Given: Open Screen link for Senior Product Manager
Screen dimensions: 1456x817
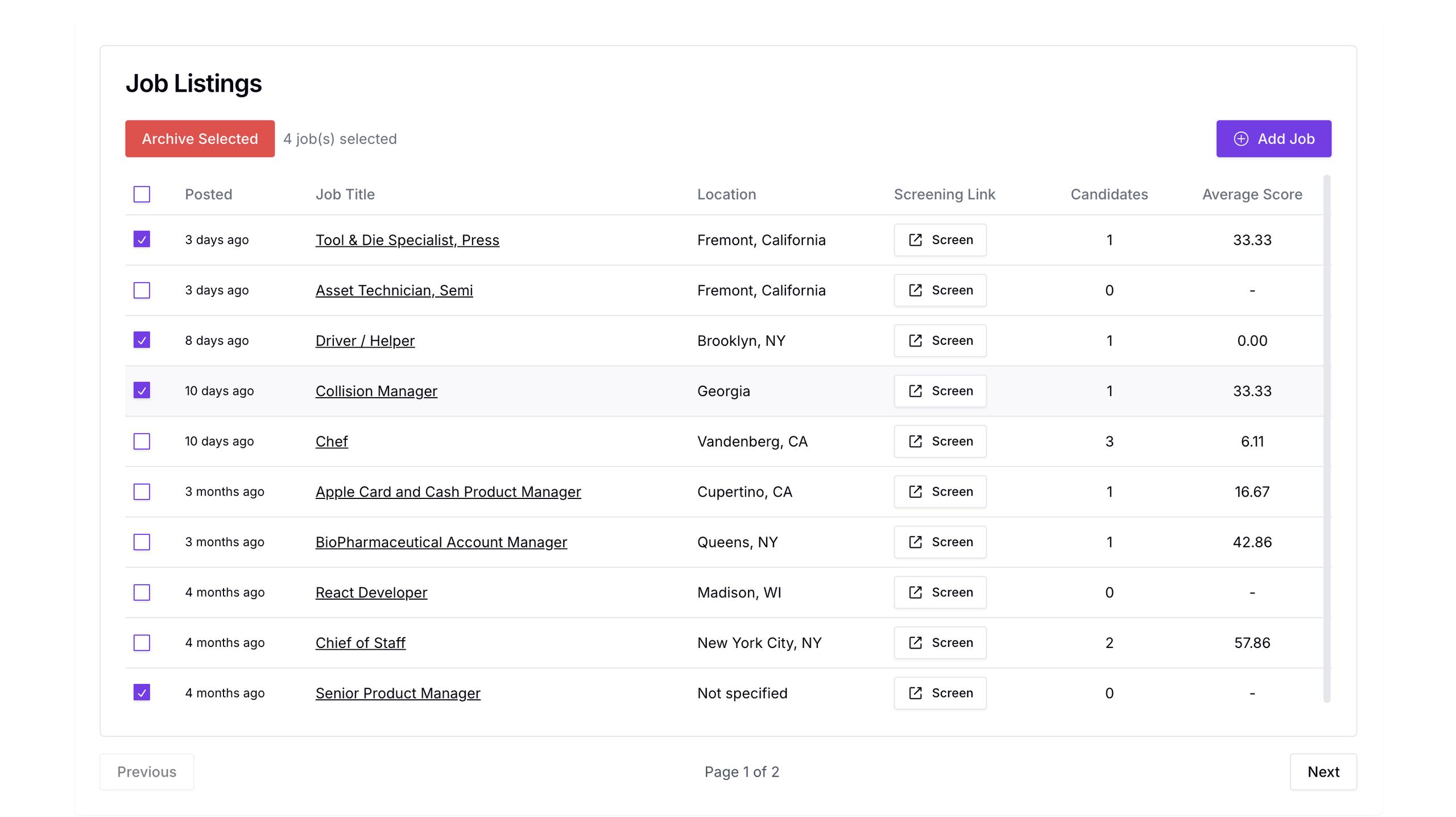Looking at the screenshot, I should click(x=940, y=693).
